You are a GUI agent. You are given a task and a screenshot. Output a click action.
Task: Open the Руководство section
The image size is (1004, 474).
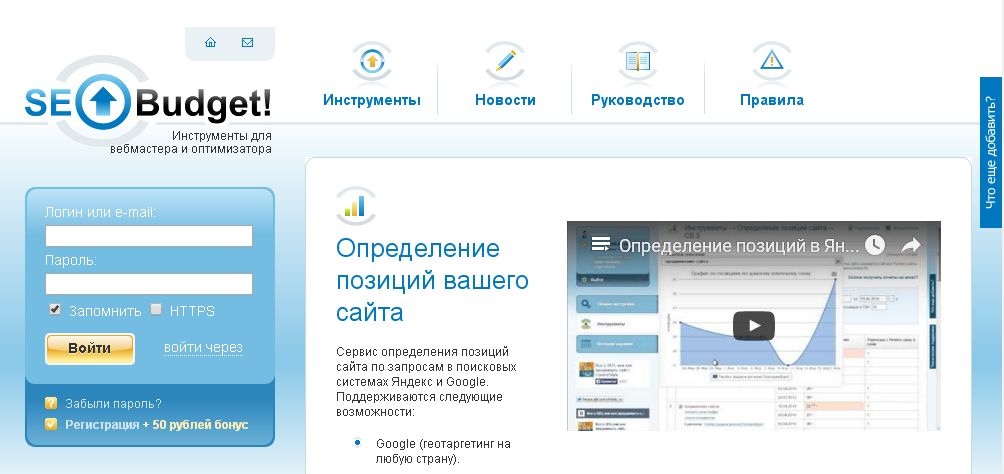(638, 100)
